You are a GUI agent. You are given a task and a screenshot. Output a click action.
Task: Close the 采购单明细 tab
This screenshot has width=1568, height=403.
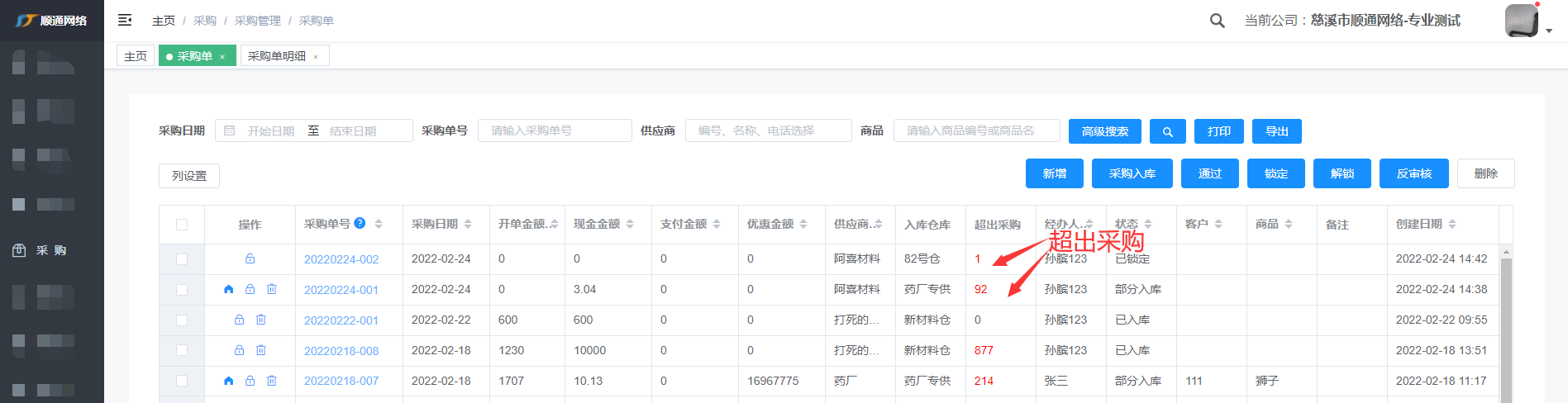coord(316,57)
